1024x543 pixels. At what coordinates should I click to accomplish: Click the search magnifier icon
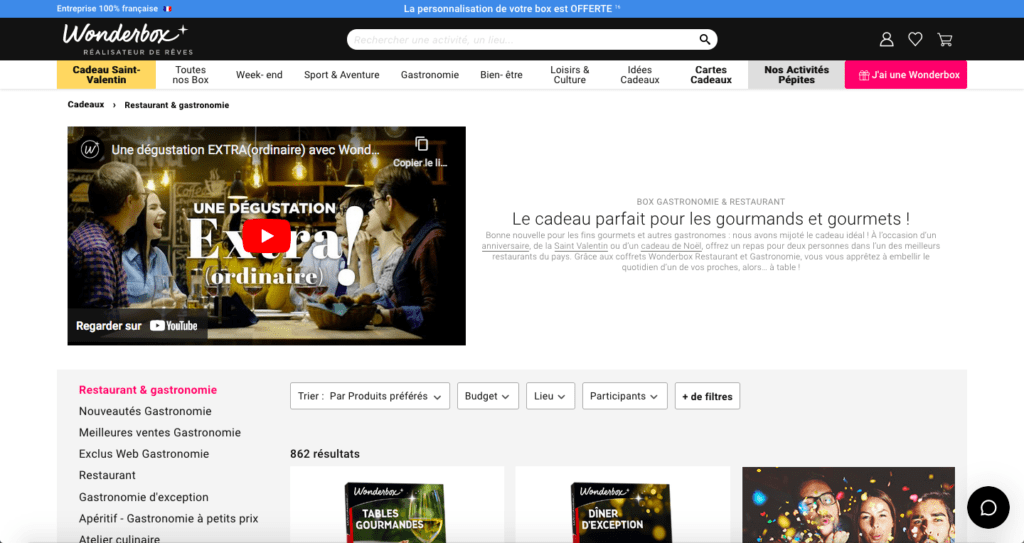coord(705,40)
